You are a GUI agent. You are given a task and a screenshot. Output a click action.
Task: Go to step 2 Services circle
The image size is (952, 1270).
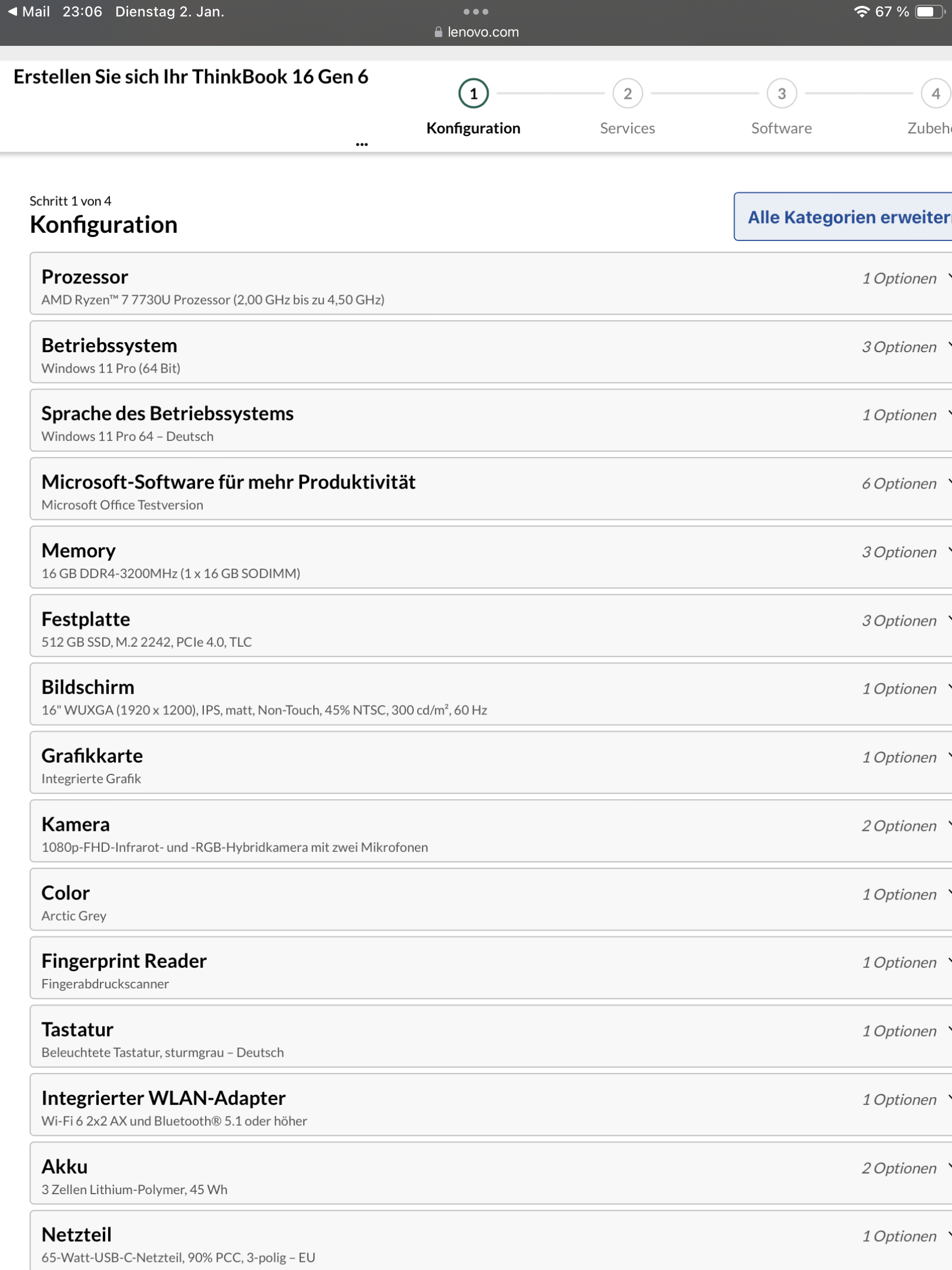(627, 93)
